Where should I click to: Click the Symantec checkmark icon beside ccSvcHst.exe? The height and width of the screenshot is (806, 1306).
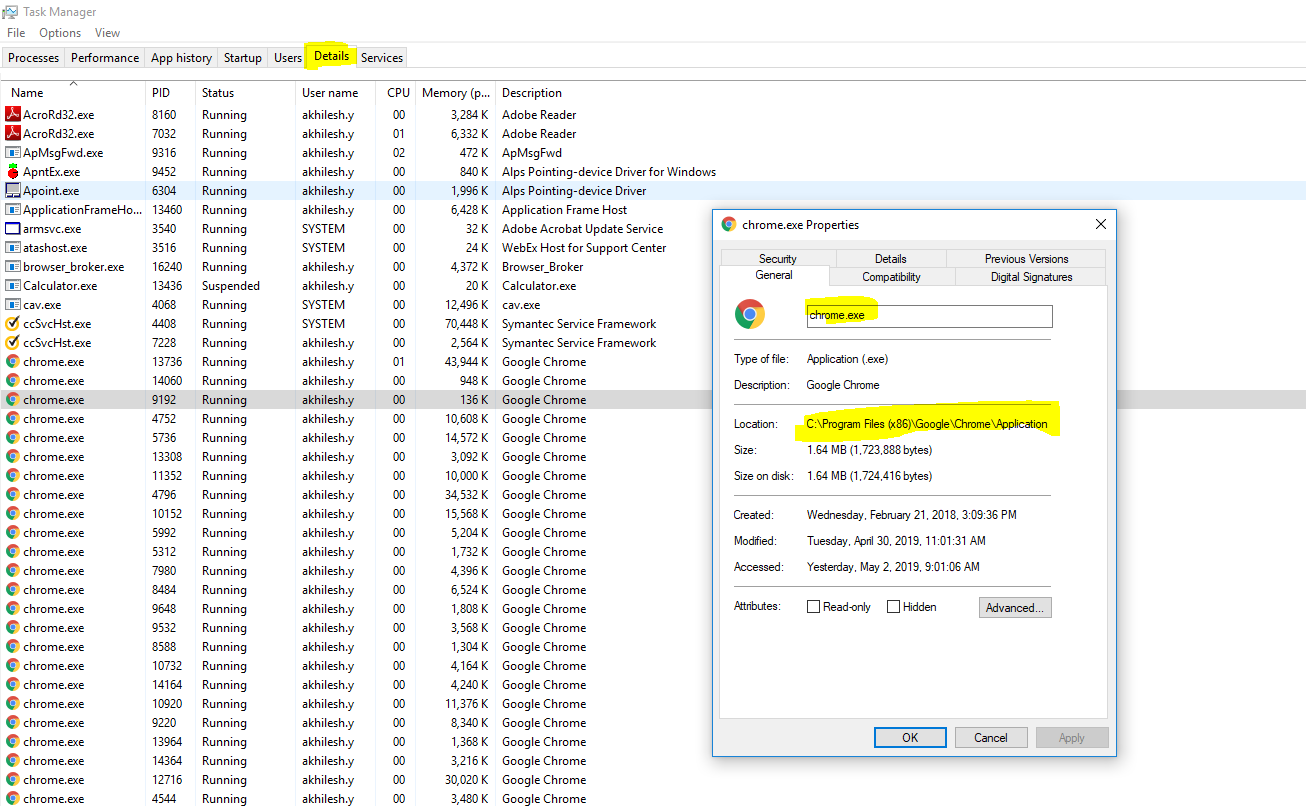[x=10, y=323]
